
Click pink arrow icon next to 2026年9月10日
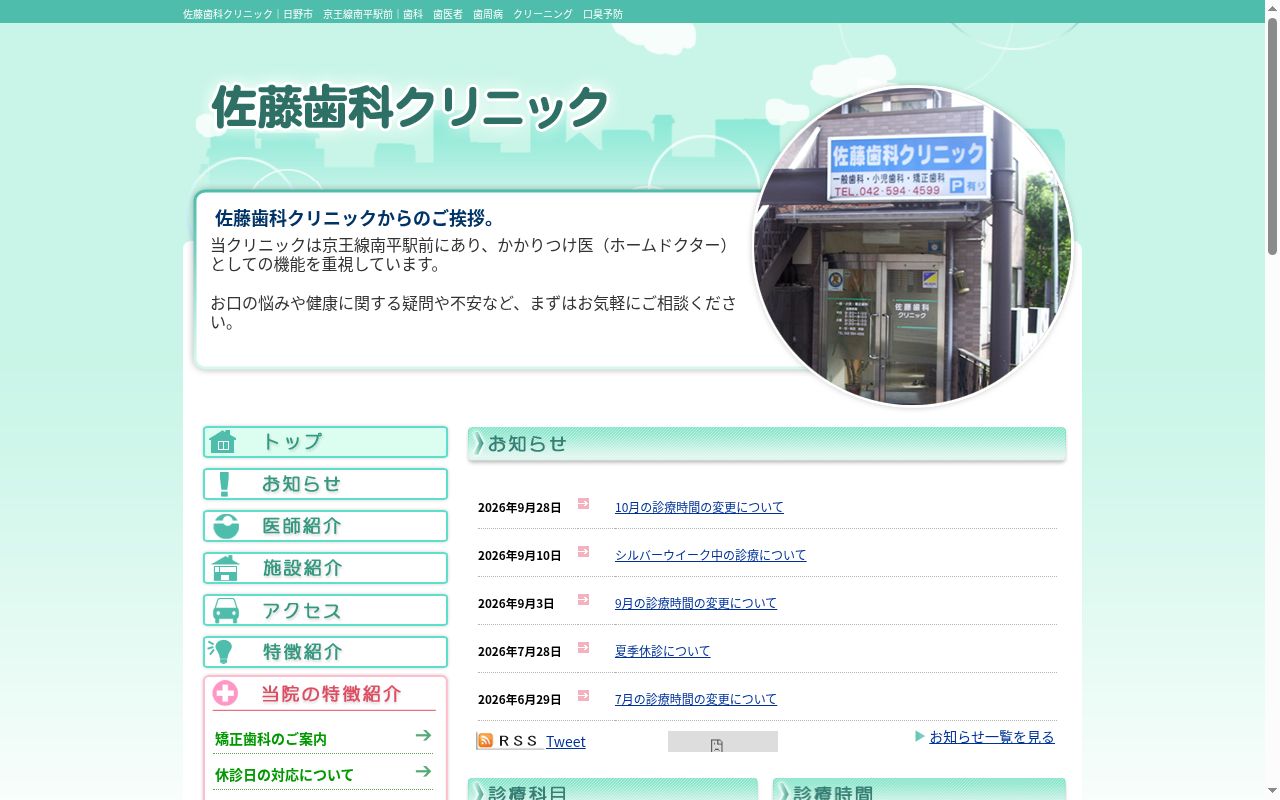583,551
